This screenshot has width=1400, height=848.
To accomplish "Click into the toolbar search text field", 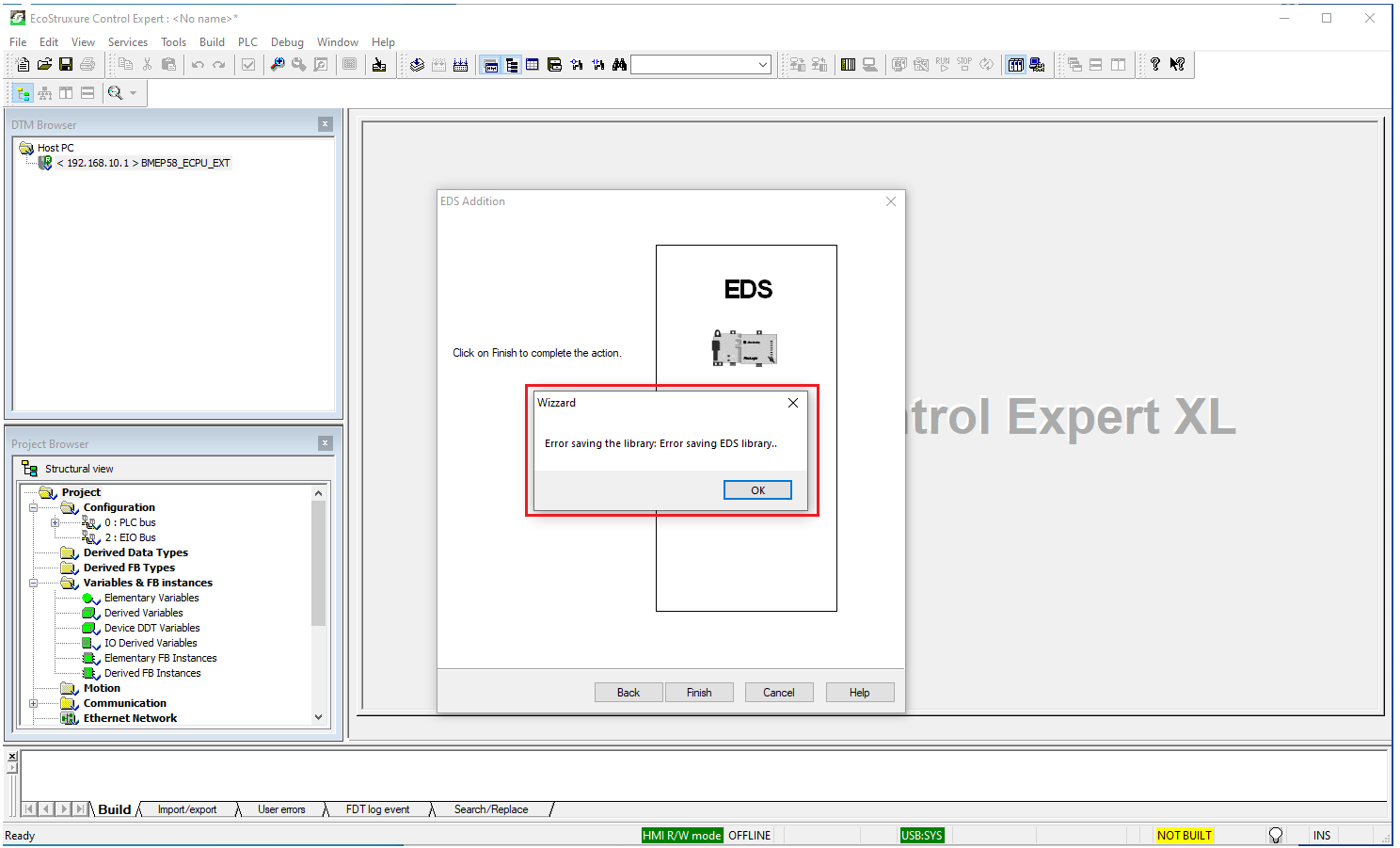I will pos(693,65).
